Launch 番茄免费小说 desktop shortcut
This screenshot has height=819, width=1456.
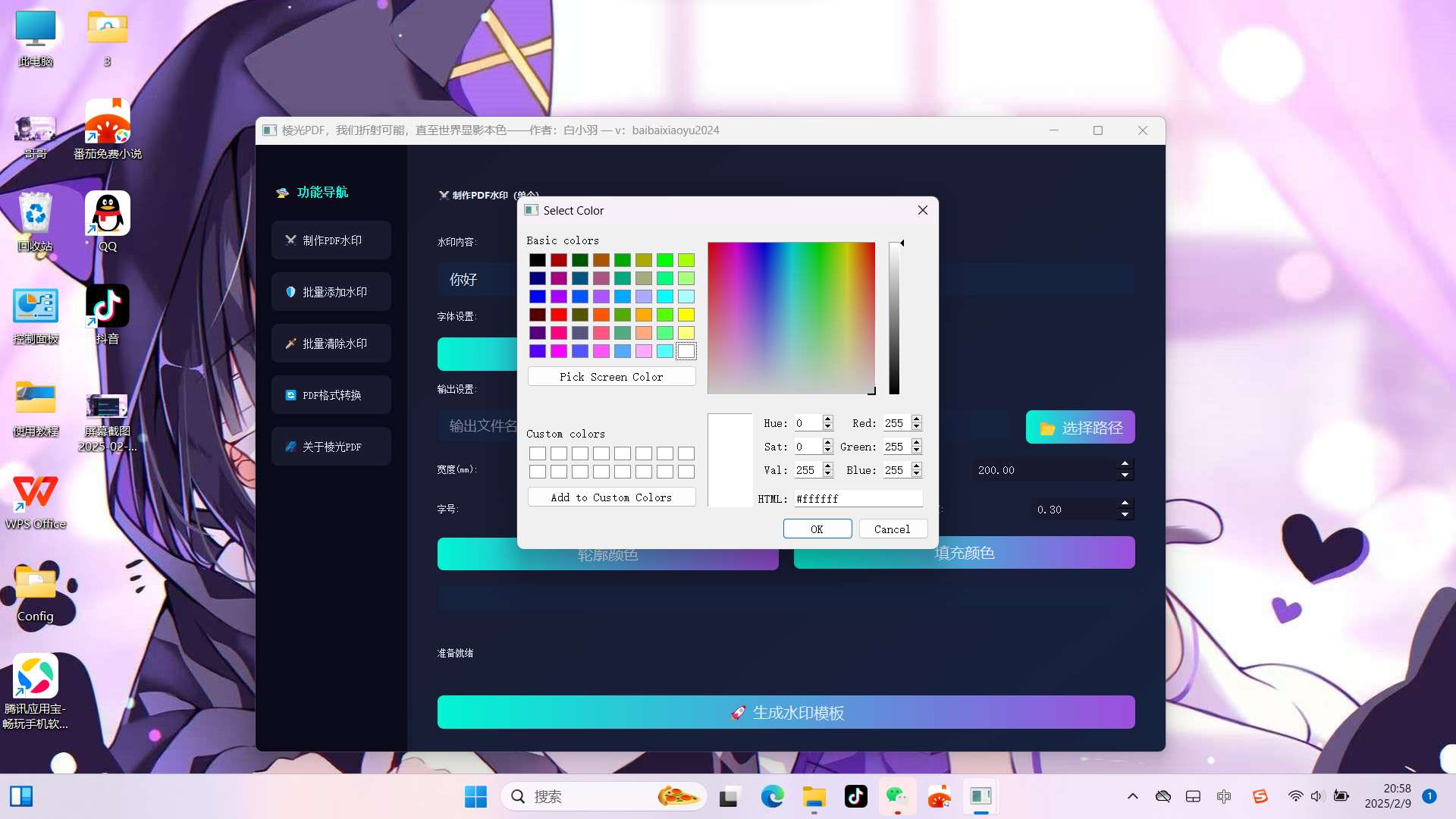pos(107,130)
